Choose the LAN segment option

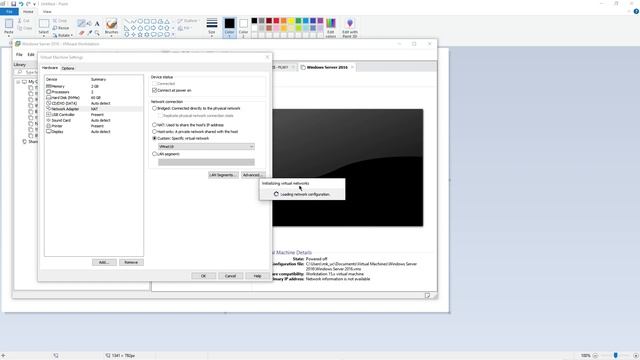coord(154,154)
